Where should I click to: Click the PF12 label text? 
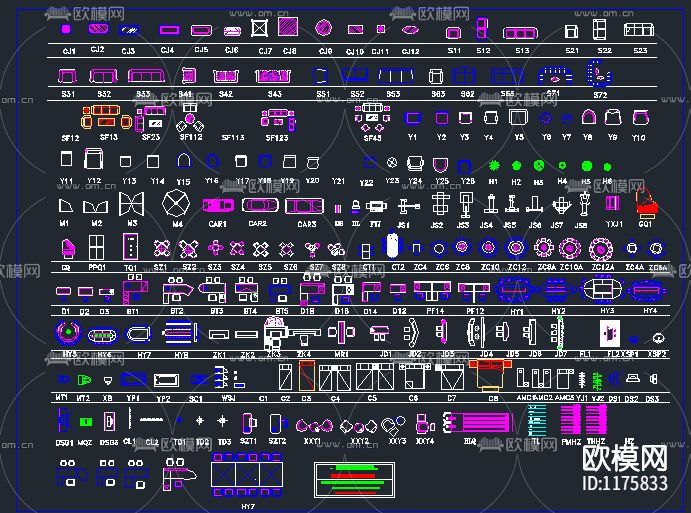tap(475, 311)
